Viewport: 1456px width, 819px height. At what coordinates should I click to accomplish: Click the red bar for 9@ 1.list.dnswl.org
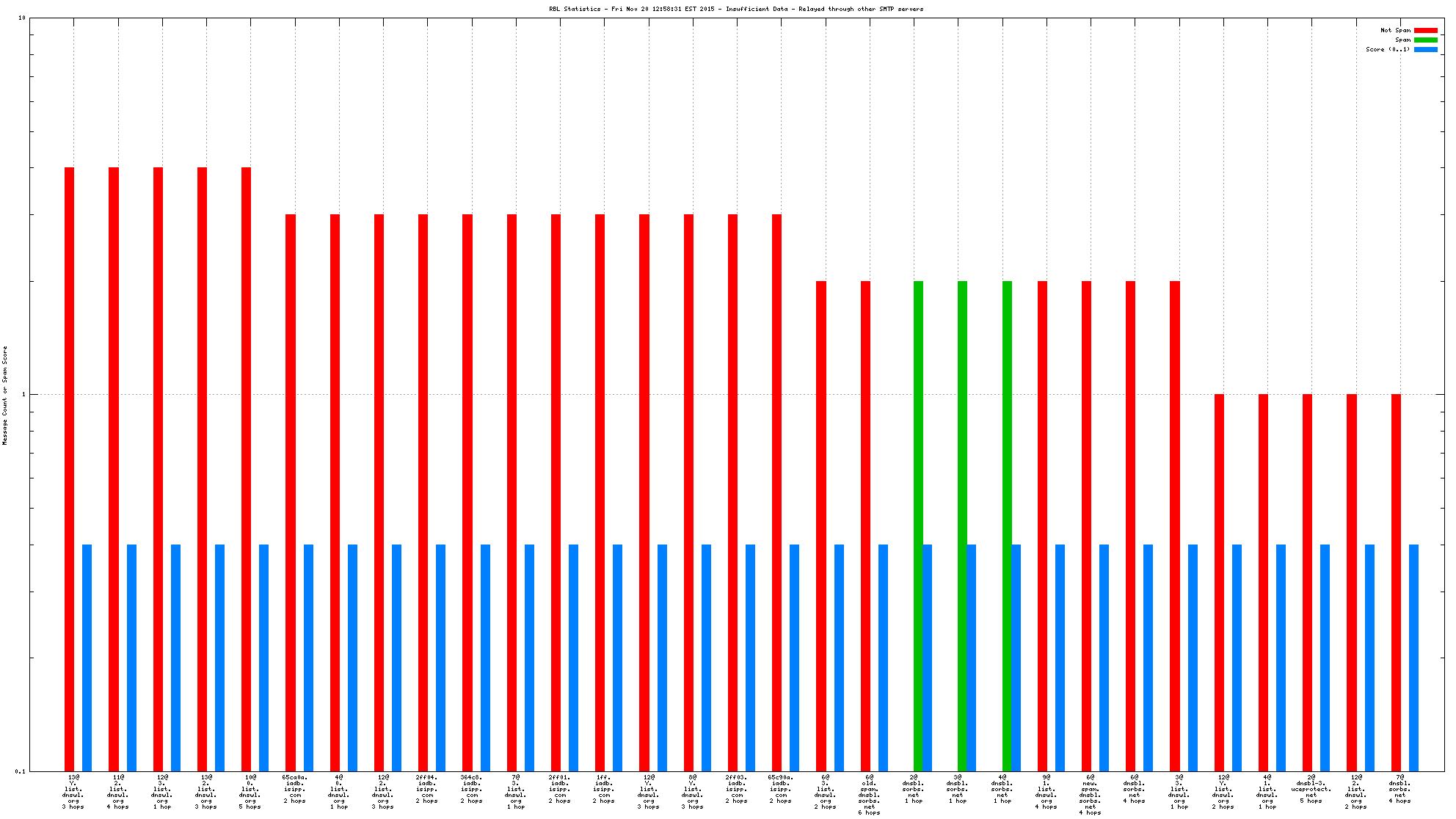(x=1042, y=525)
